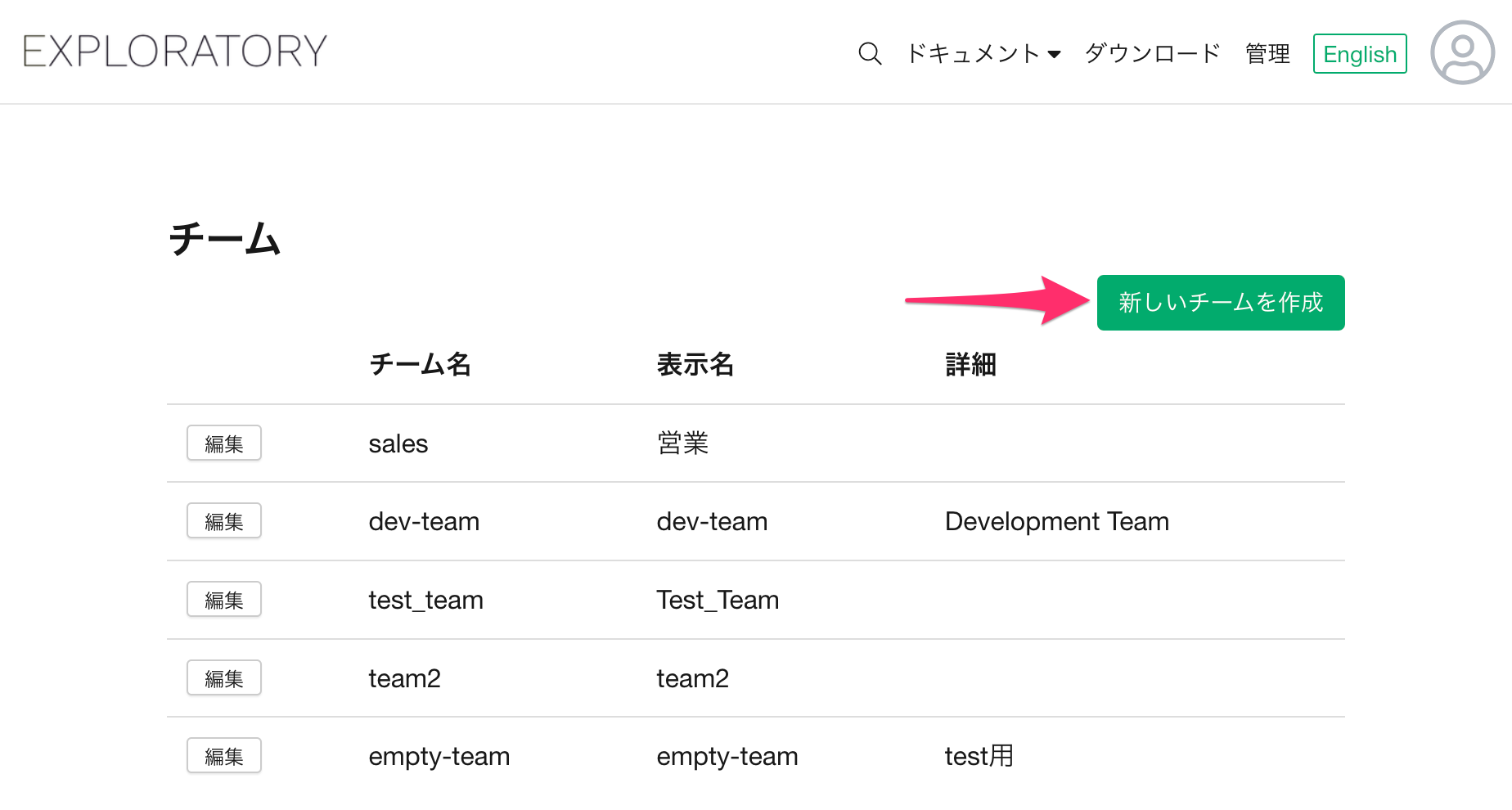The width and height of the screenshot is (1512, 810).
Task: Open the user profile avatar icon
Action: [x=1462, y=52]
